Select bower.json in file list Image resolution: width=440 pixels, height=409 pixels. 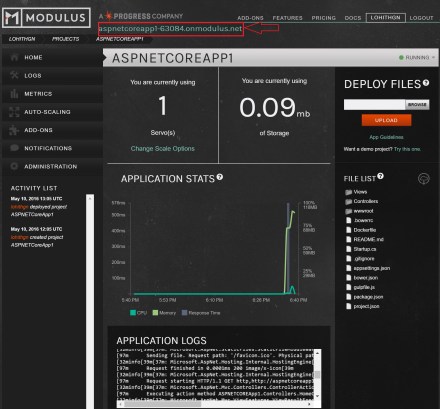(x=362, y=278)
